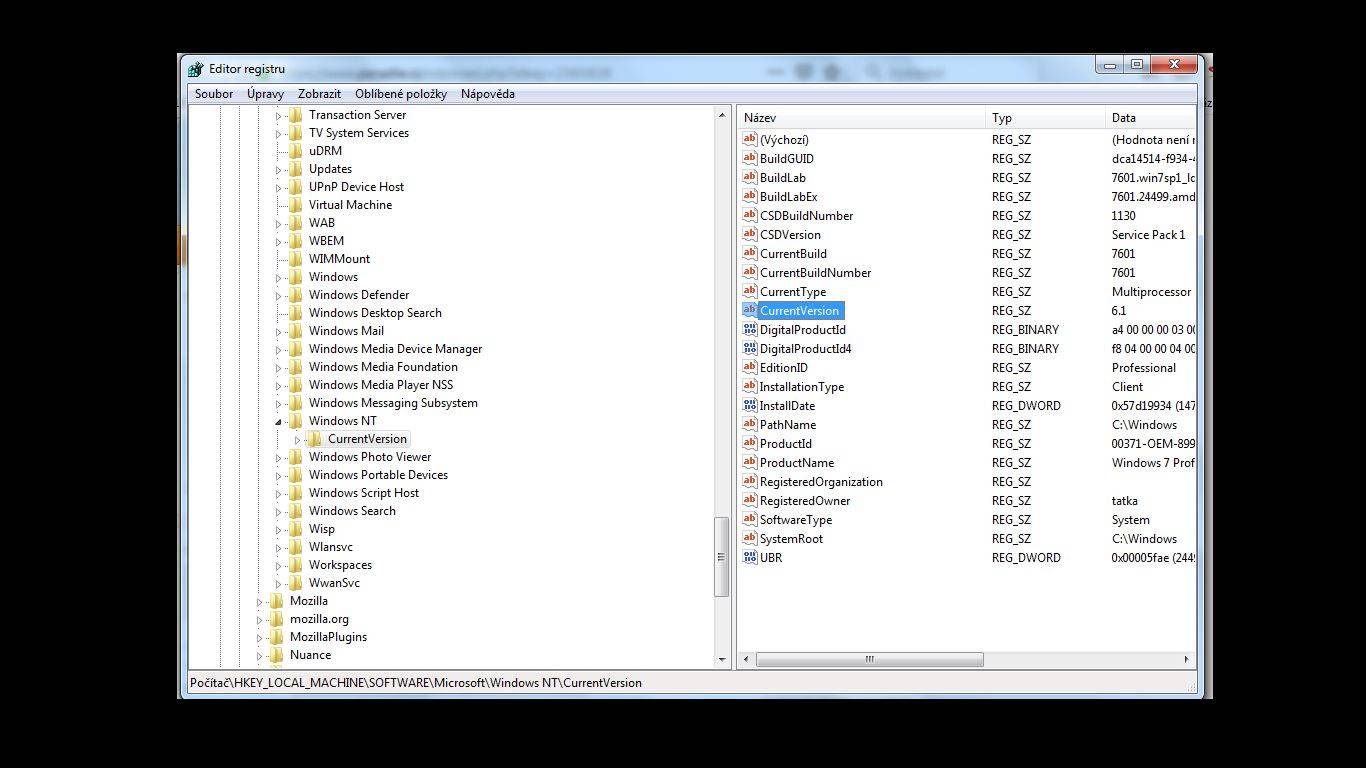This screenshot has height=768, width=1366.
Task: Click the string icon of (Výchozí) value
Action: (750, 139)
